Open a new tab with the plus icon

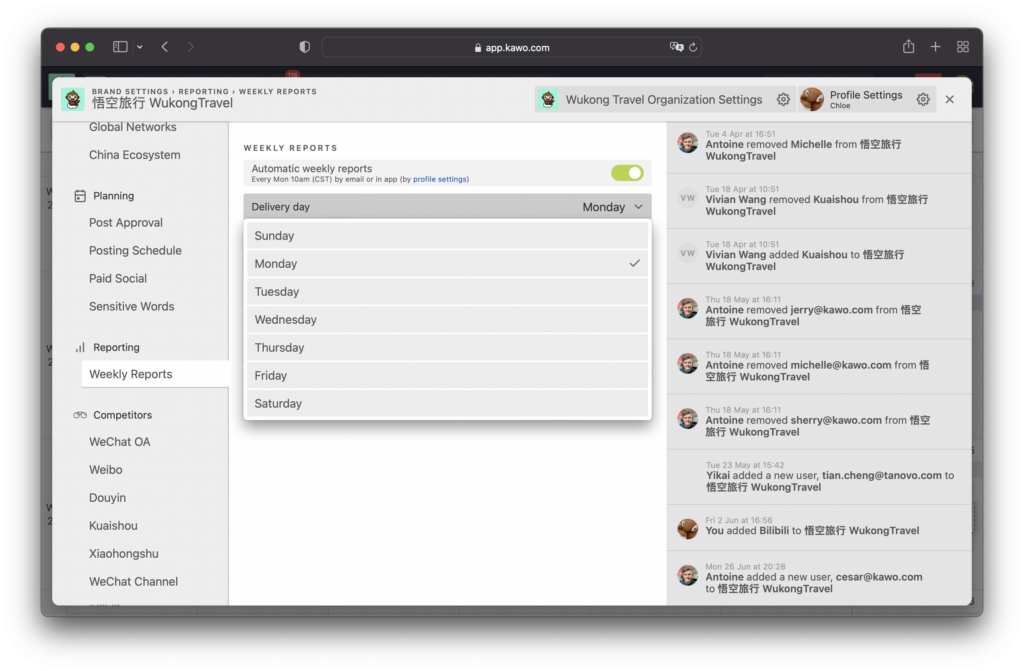click(x=935, y=47)
